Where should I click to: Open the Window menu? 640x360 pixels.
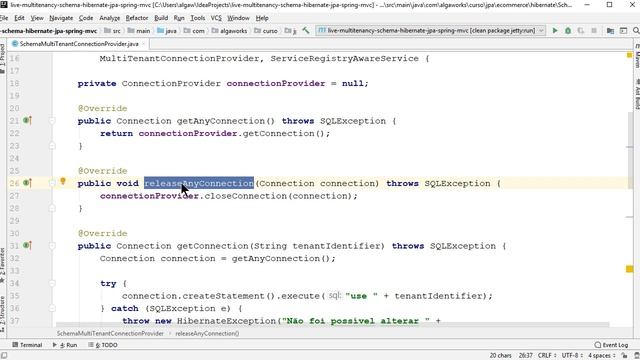[x=238, y=18]
